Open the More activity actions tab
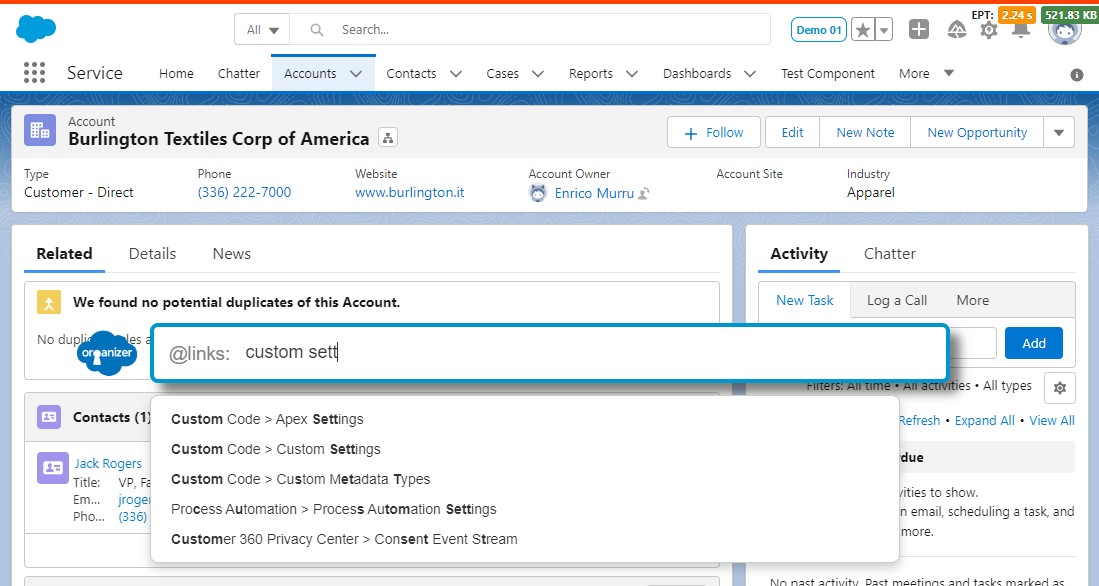 pos(973,301)
